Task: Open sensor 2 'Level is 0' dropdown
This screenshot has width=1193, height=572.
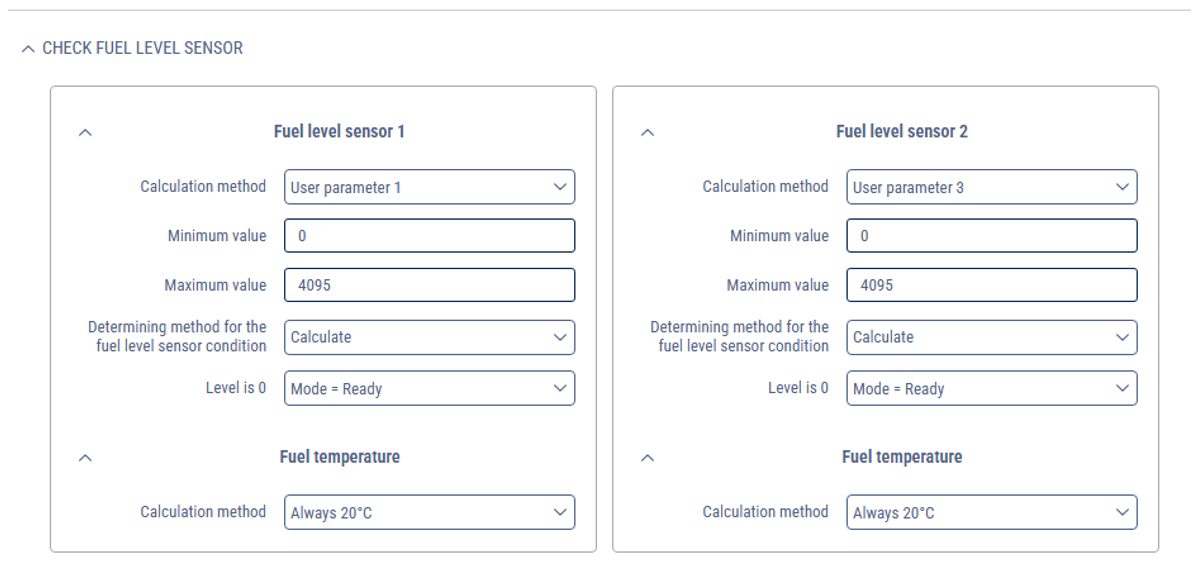Action: (991, 388)
